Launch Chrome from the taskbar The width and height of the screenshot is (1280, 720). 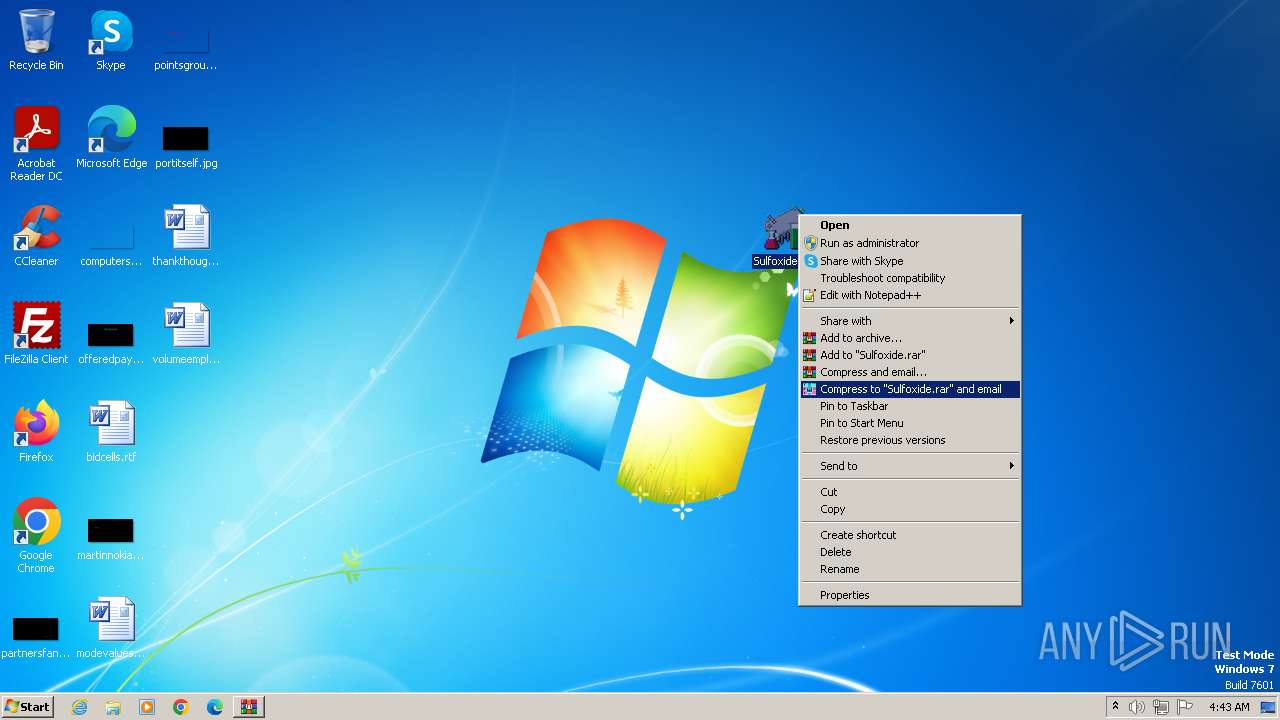pos(181,707)
